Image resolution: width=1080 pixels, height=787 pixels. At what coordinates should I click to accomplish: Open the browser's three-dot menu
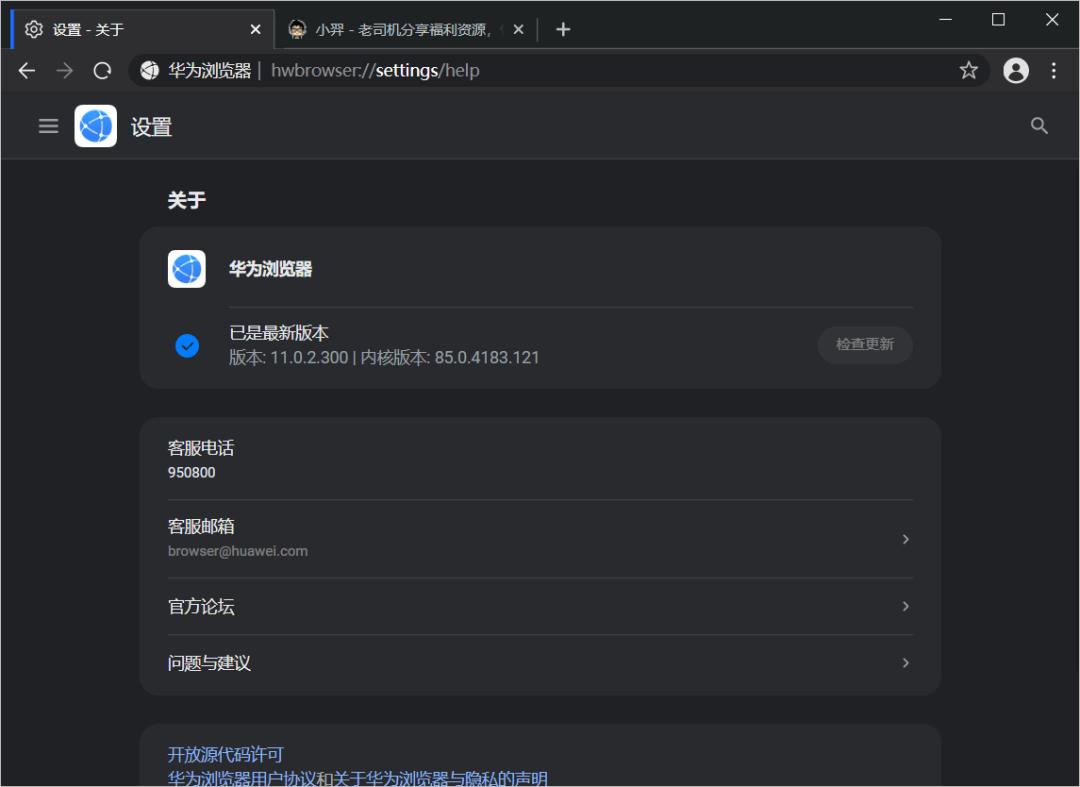pyautogui.click(x=1053, y=70)
